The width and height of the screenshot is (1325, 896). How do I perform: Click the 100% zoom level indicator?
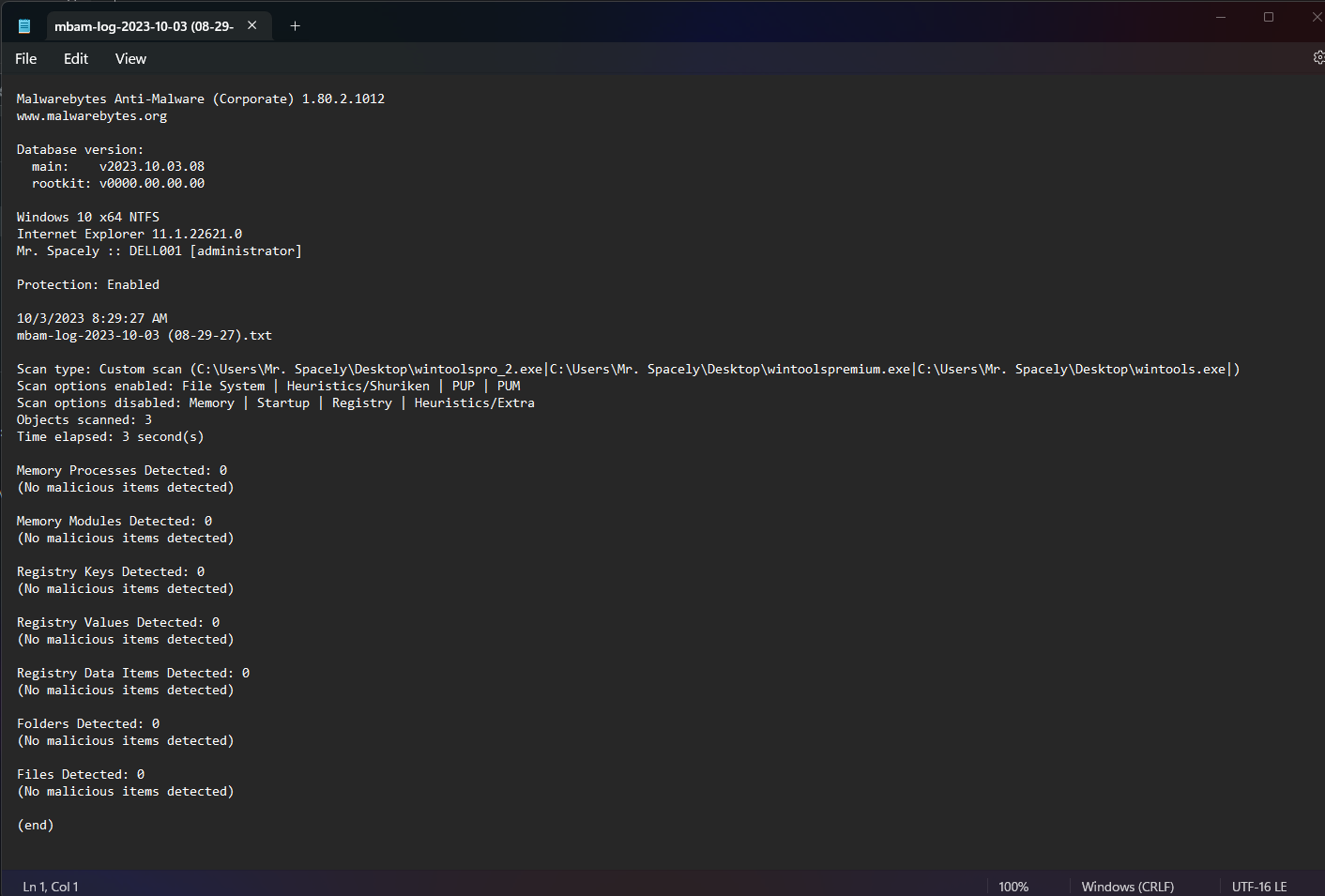[1013, 887]
